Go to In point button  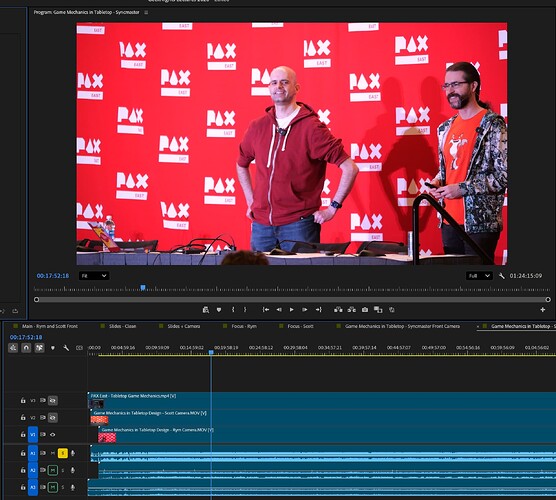[x=266, y=310]
